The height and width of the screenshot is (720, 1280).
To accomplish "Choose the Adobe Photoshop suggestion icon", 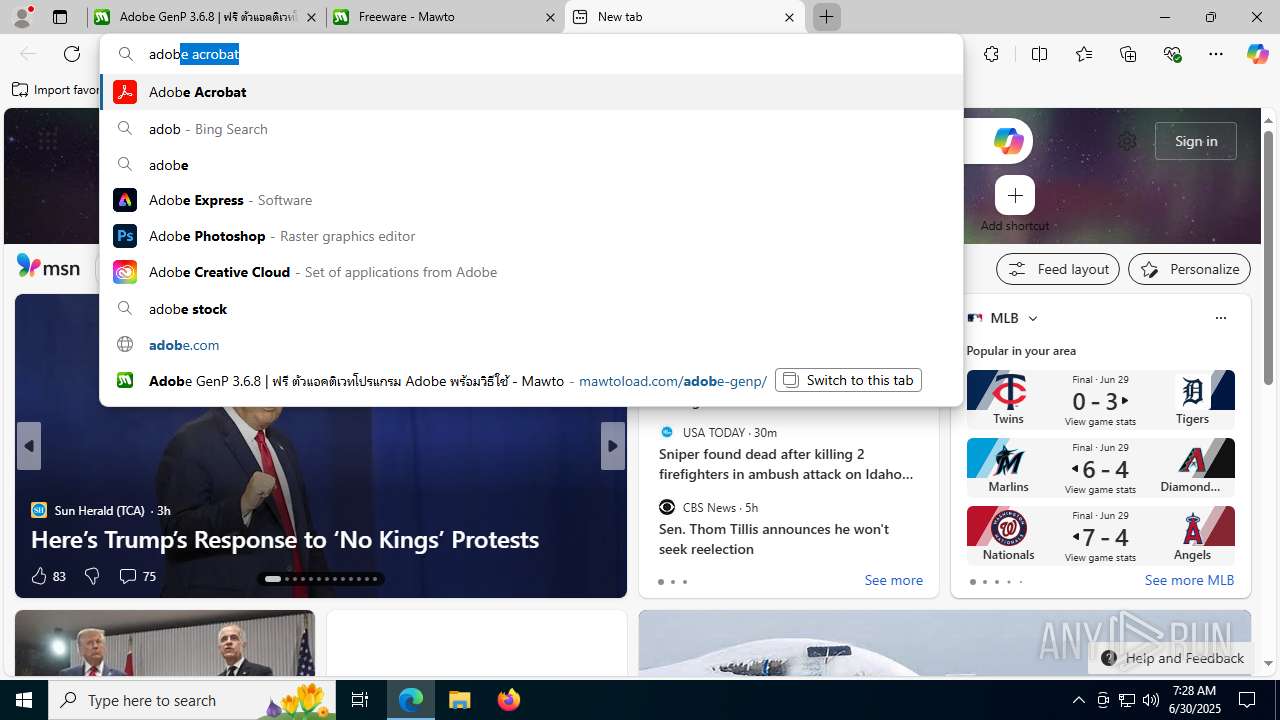I will (125, 236).
